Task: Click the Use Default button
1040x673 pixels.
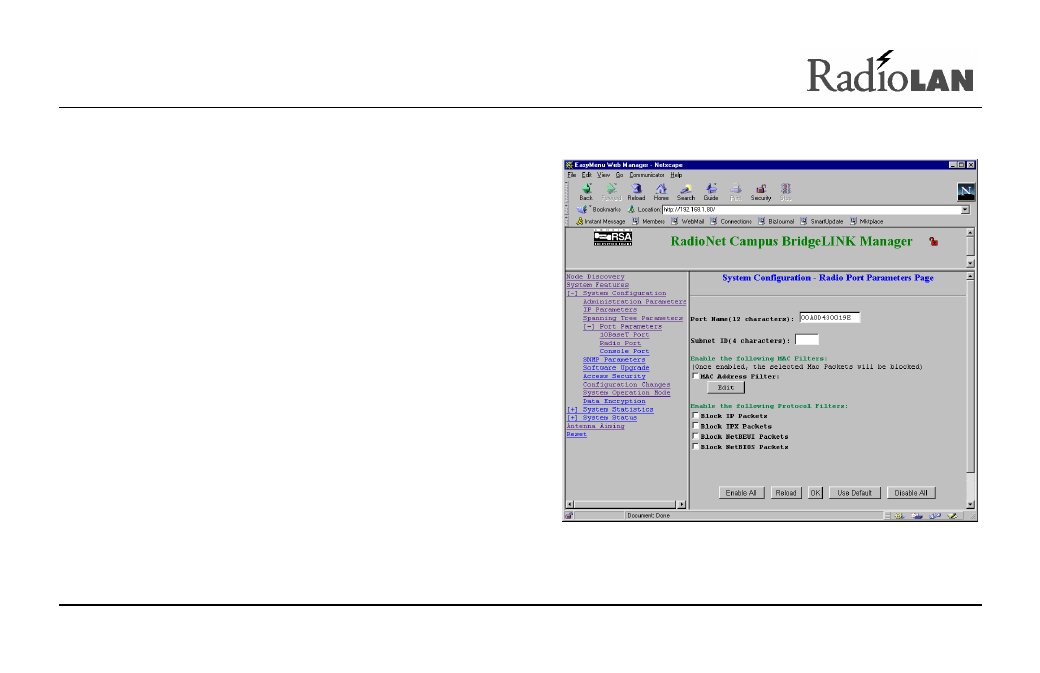Action: [x=854, y=493]
